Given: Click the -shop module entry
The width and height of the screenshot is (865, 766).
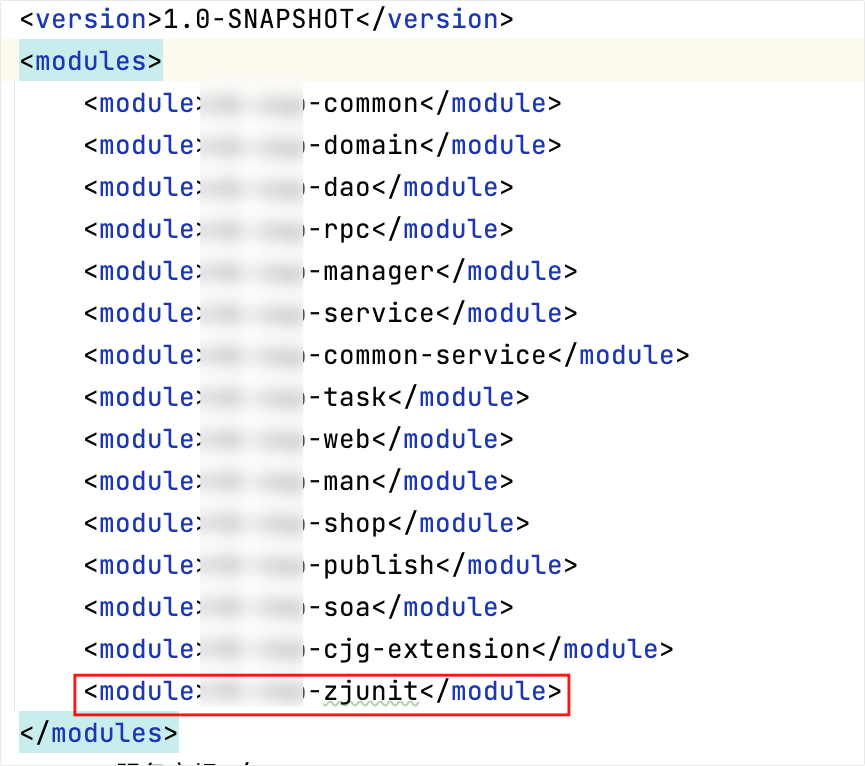Looking at the screenshot, I should coord(307,523).
